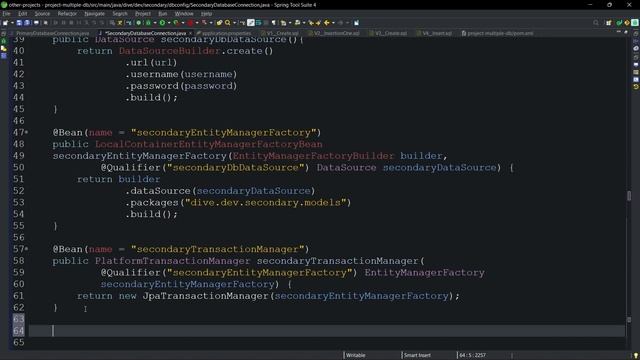
Task: Click the top icon in right side trim
Action: coord(636,33)
